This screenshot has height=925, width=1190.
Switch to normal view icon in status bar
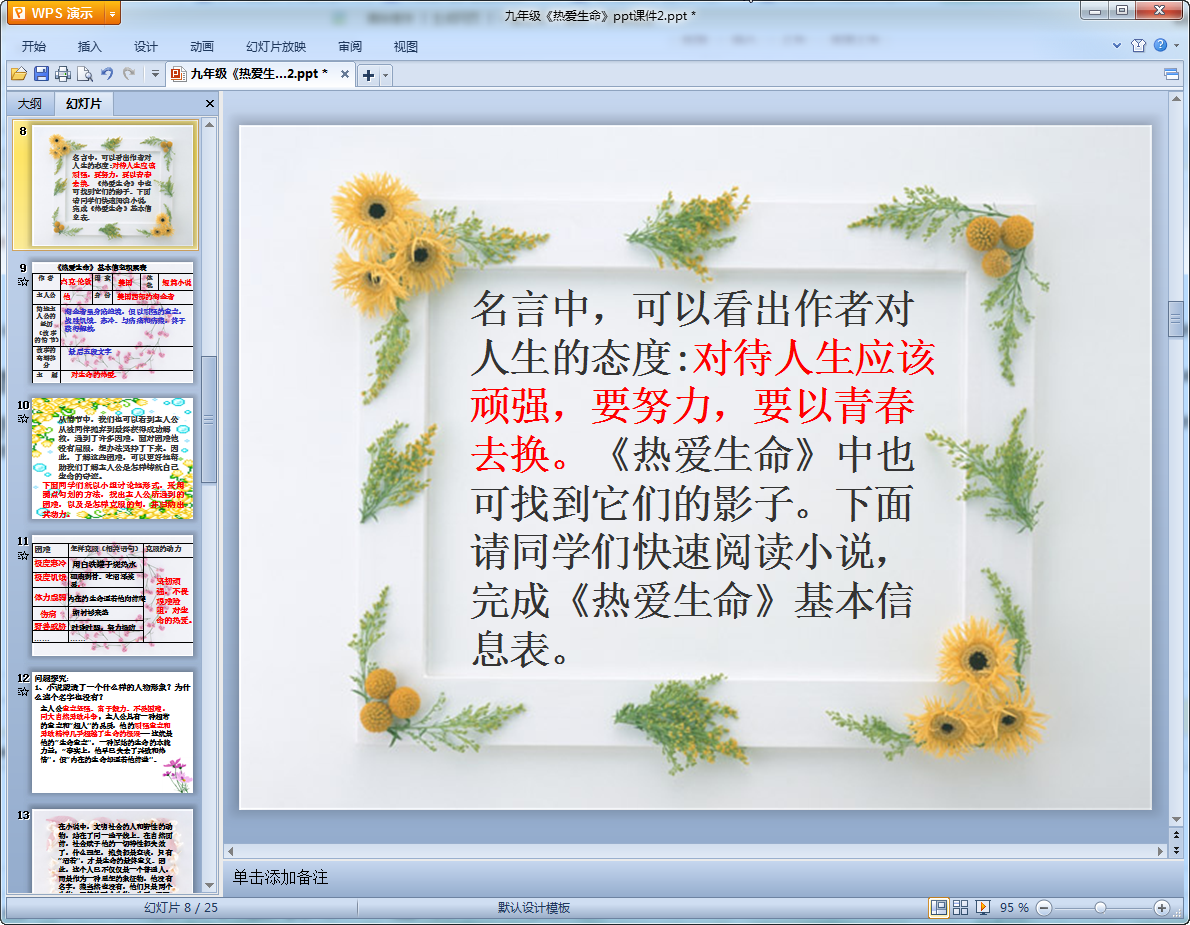click(939, 908)
